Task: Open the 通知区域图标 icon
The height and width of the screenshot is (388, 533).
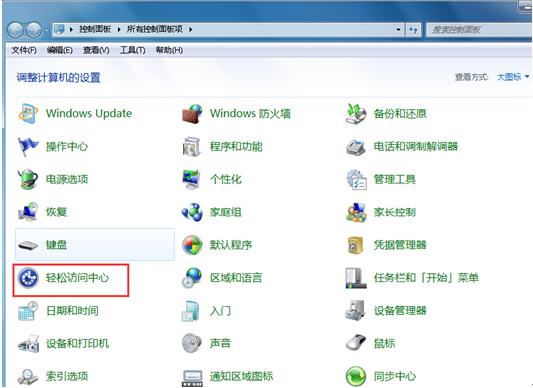Action: (x=192, y=377)
